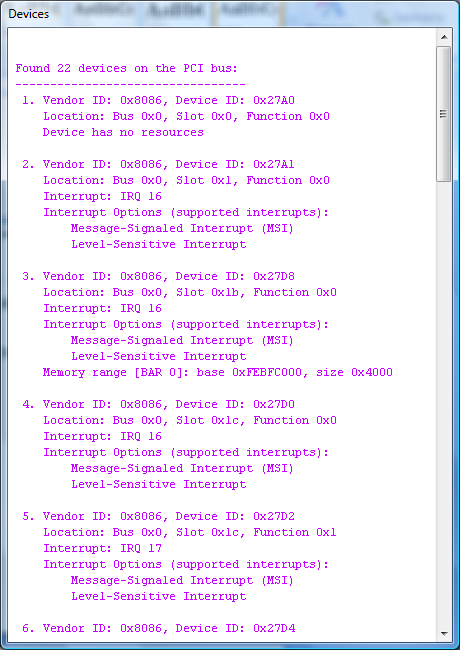Click the dashed separator line under the heading
The image size is (460, 650).
131,85
